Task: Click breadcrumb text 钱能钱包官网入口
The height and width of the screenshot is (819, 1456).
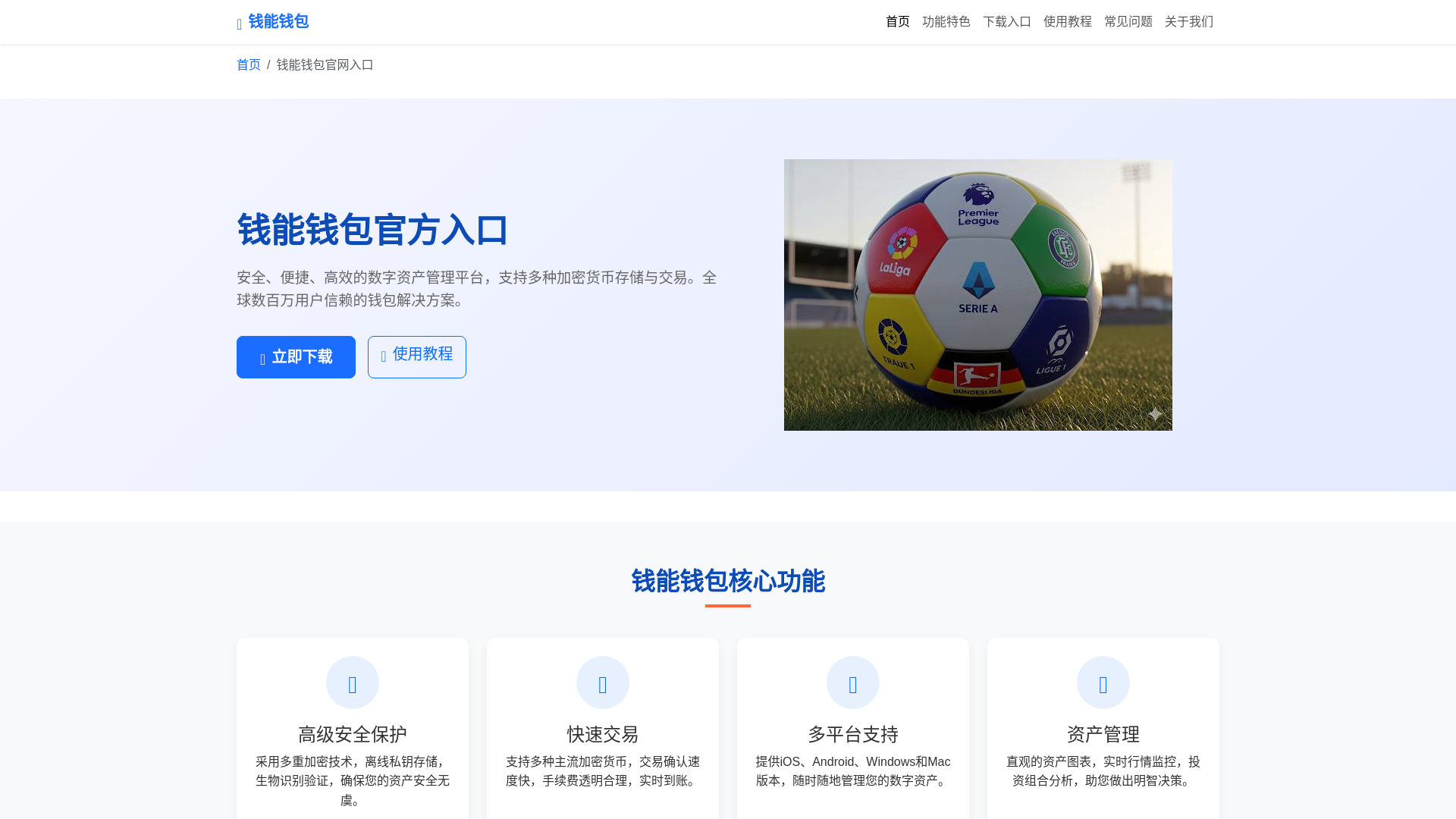Action: pos(325,65)
